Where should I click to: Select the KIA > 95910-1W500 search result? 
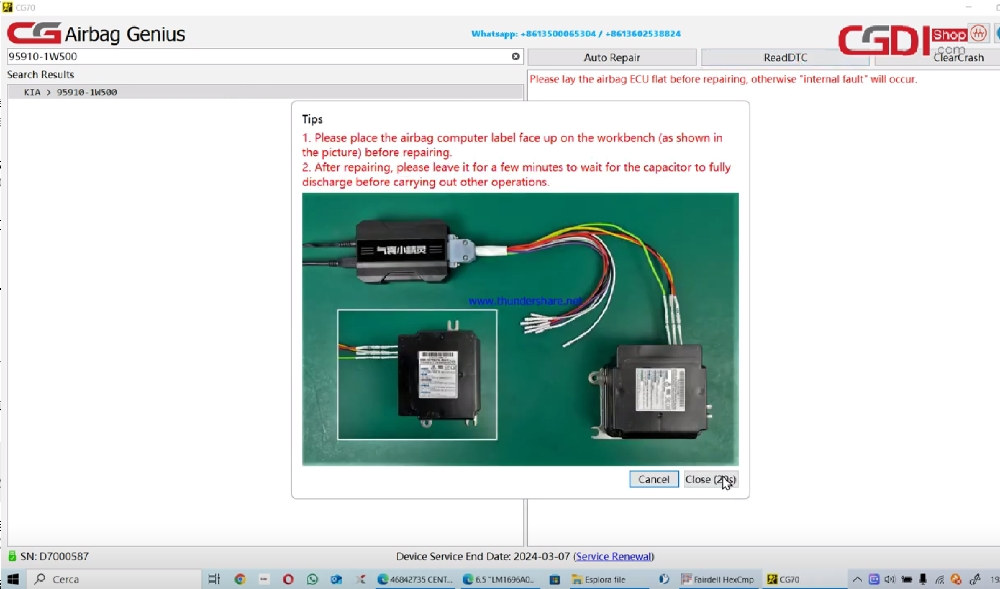click(x=265, y=92)
